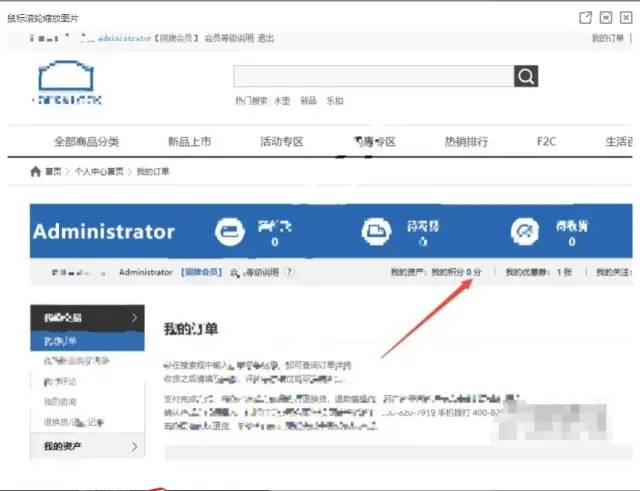Open the F2C navigation tab

[546, 142]
